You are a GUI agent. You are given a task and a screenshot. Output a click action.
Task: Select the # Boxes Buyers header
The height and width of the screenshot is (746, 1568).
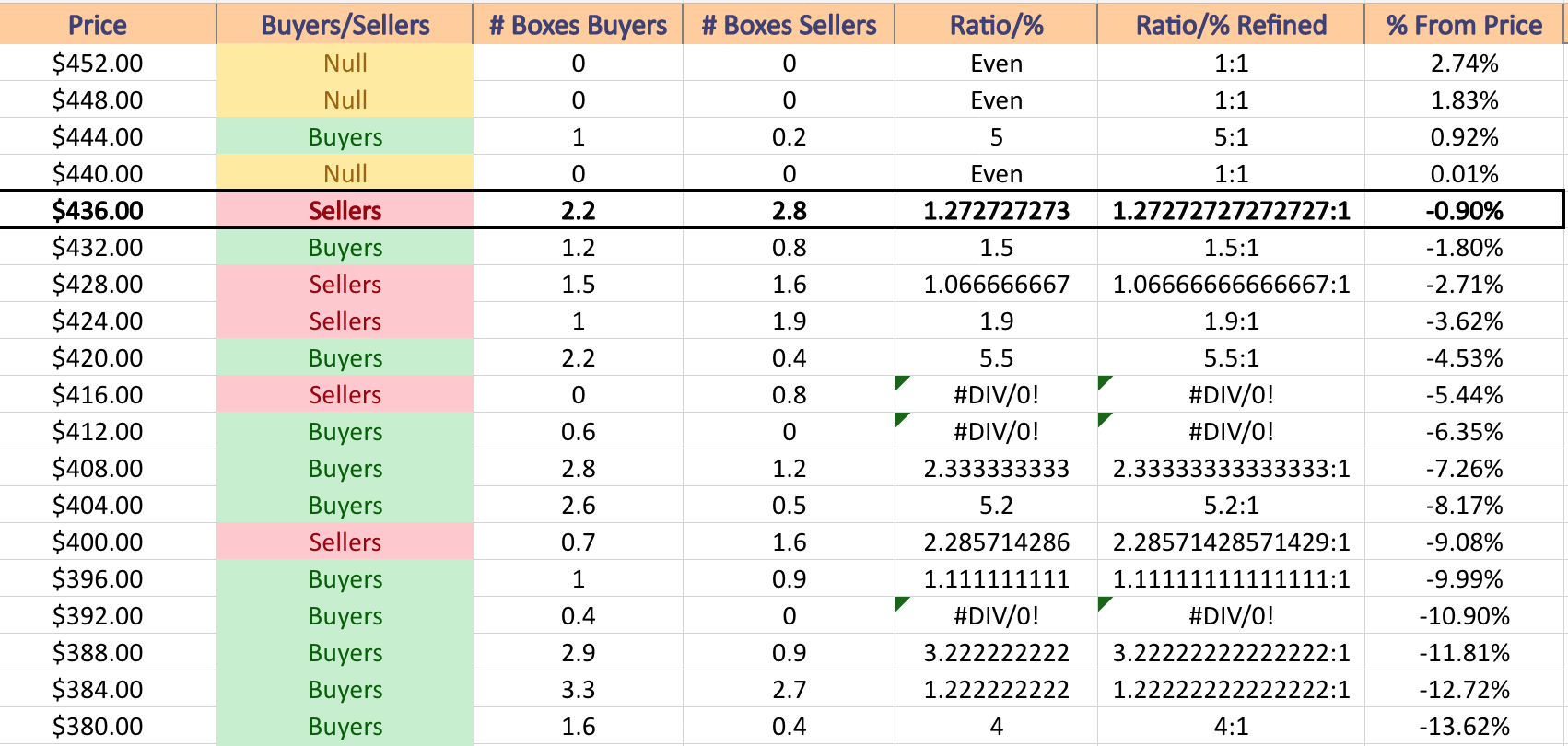pyautogui.click(x=578, y=25)
